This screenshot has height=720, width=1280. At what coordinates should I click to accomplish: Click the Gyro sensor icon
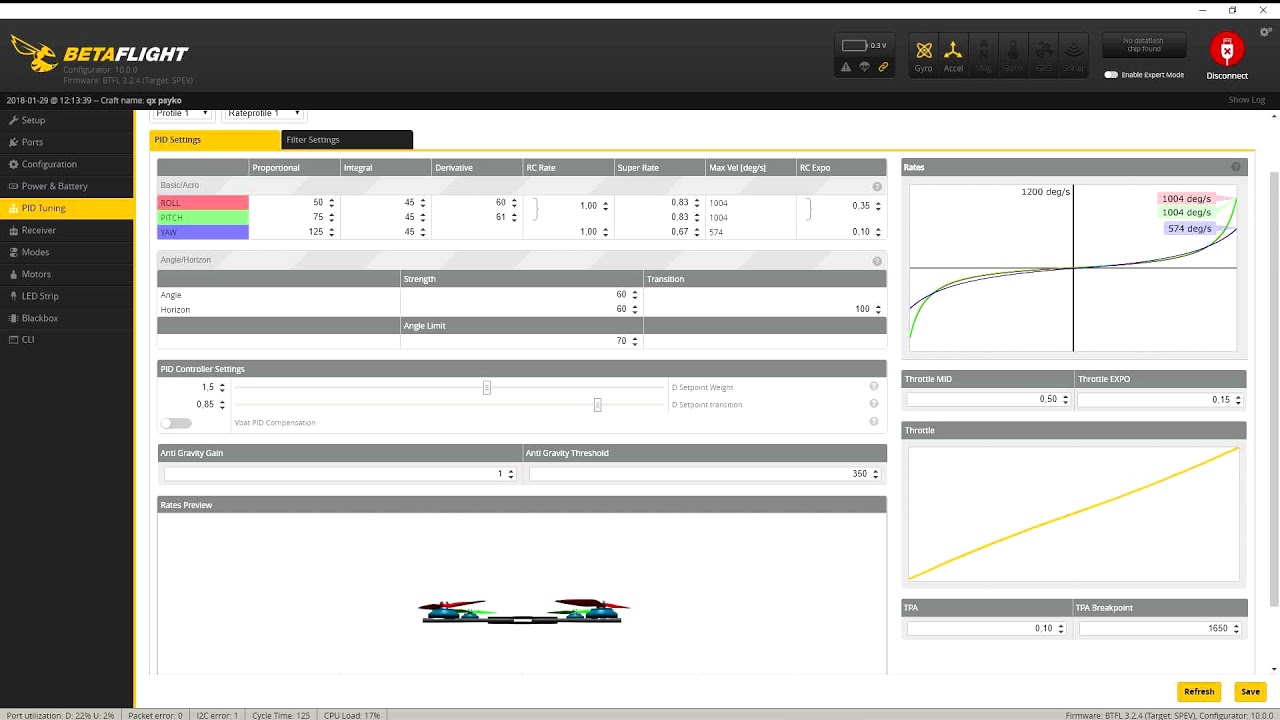click(x=923, y=55)
